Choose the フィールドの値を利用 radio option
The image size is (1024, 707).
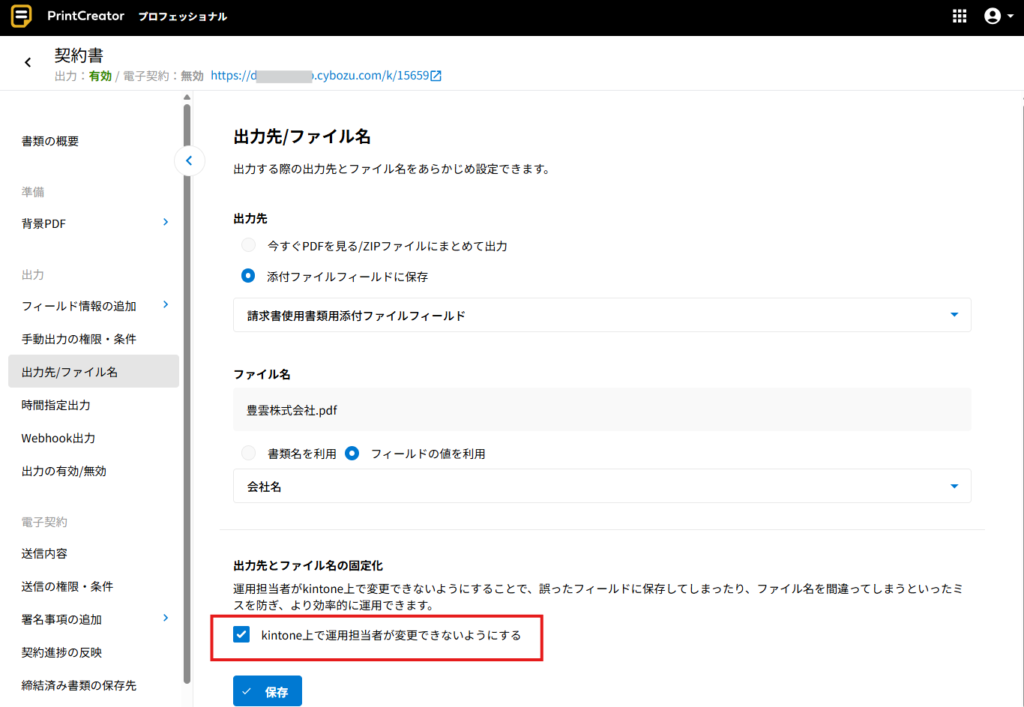point(352,453)
